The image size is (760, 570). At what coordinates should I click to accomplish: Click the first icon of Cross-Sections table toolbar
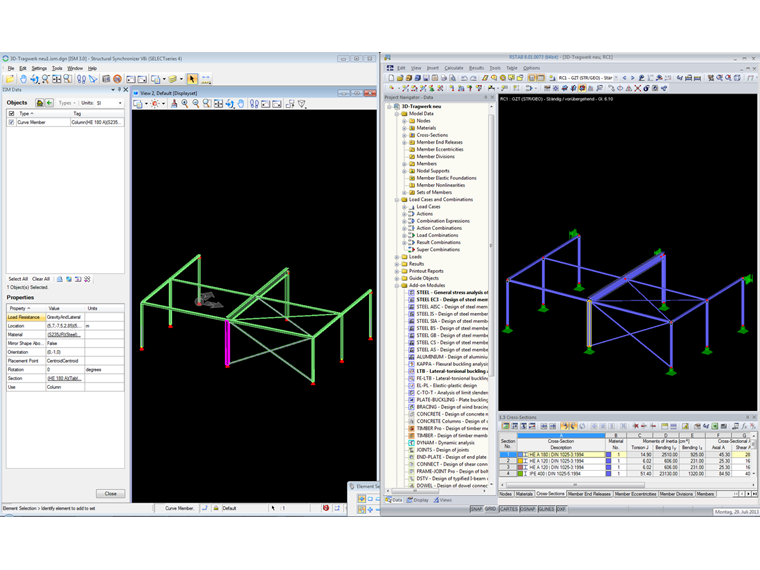[x=506, y=426]
